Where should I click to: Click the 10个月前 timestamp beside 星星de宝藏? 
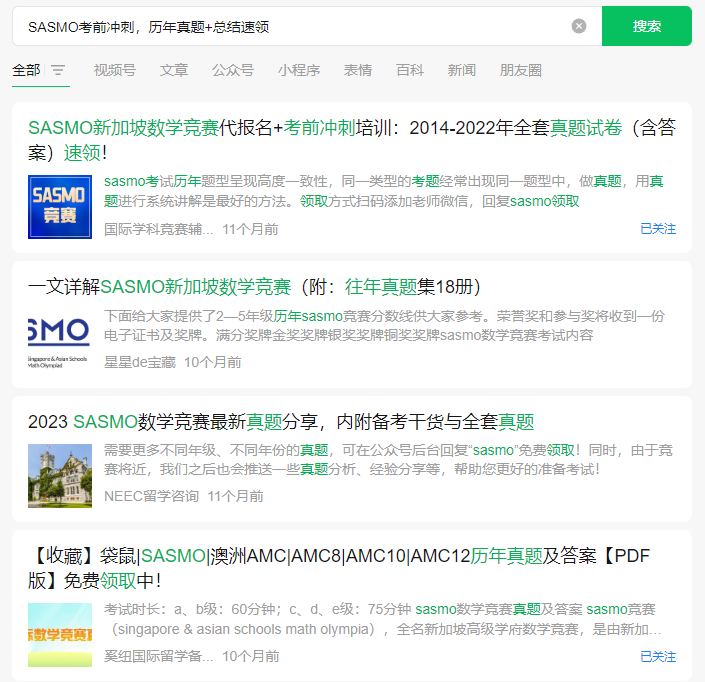pos(213,362)
